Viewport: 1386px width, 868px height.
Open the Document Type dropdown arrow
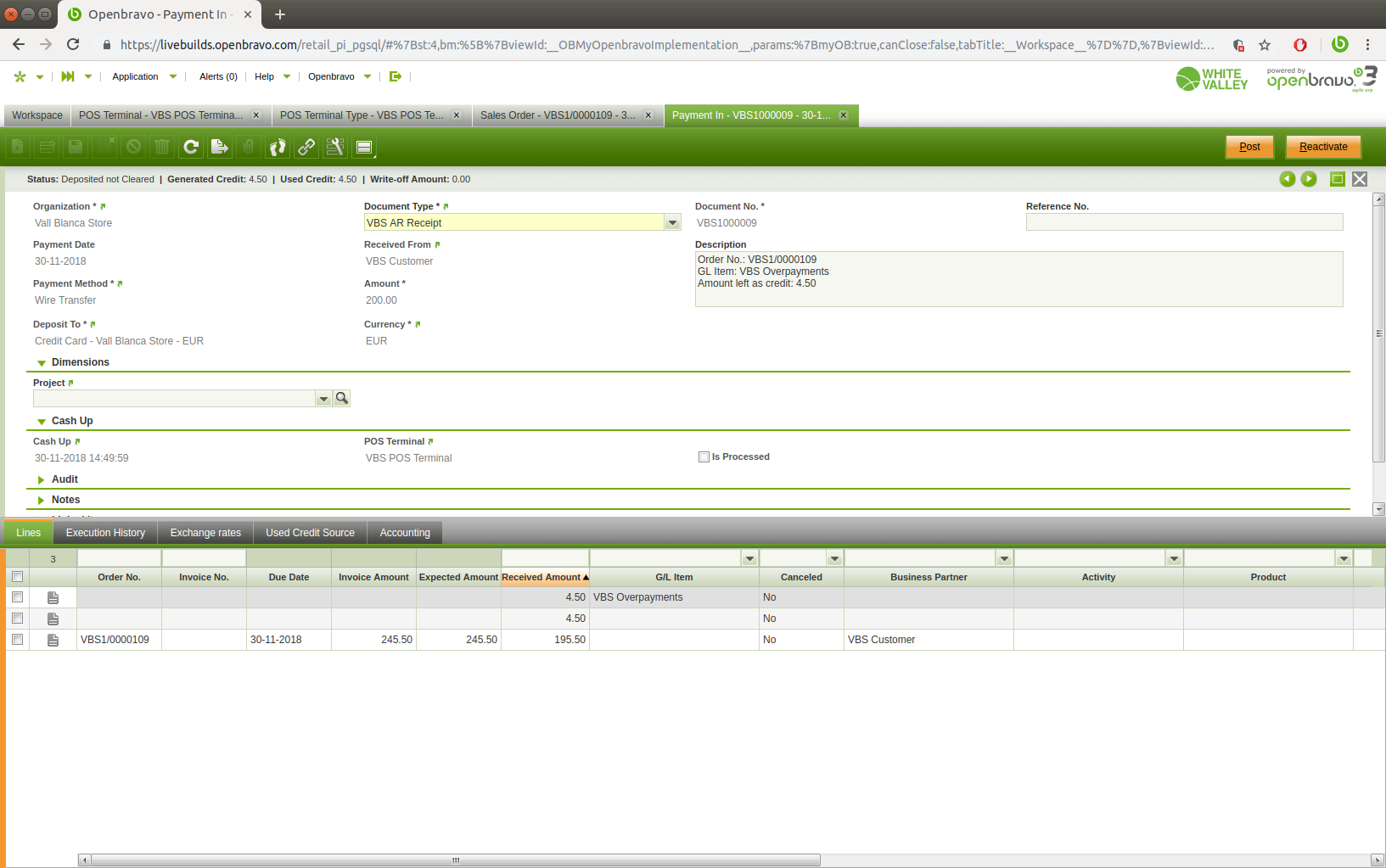point(672,222)
